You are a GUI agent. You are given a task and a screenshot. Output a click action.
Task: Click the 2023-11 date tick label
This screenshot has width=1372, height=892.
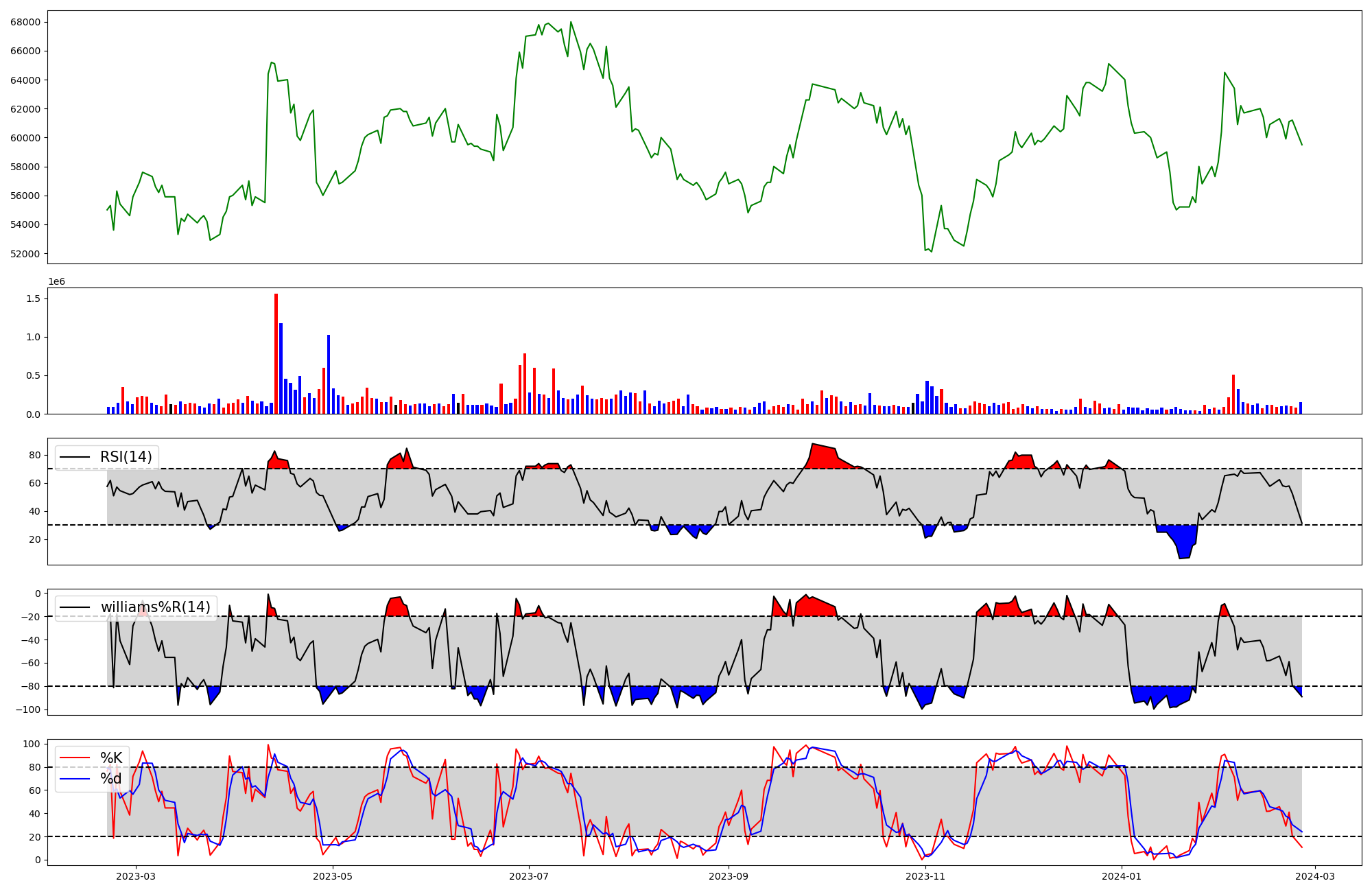[x=925, y=876]
